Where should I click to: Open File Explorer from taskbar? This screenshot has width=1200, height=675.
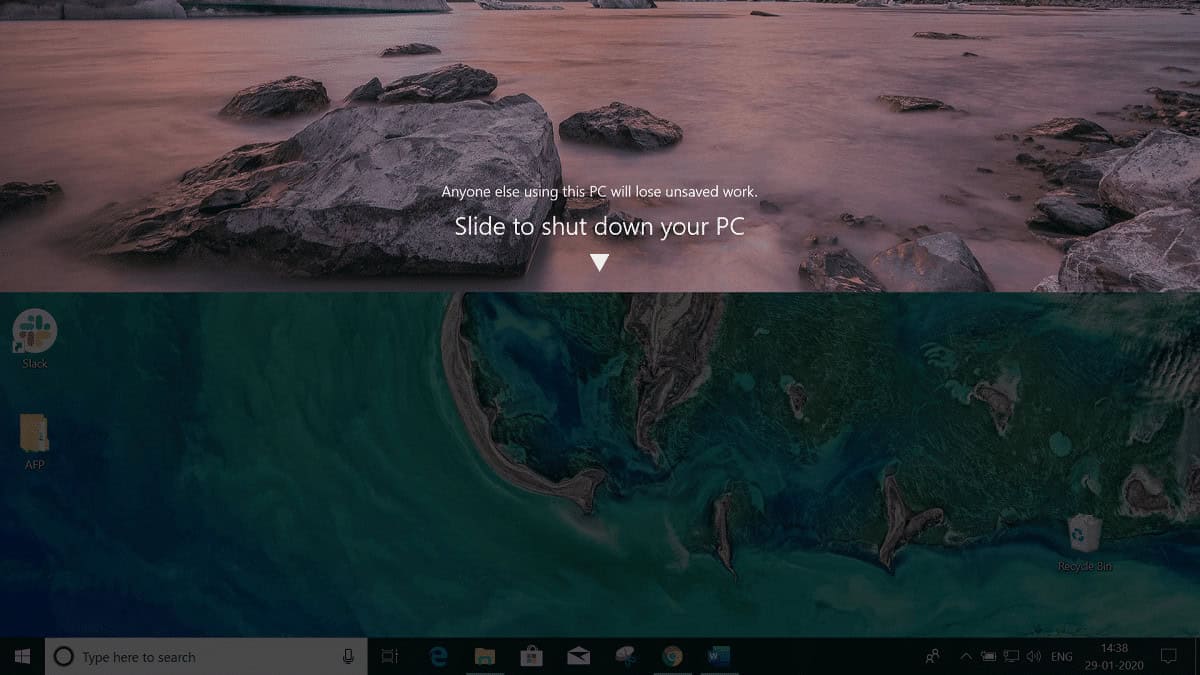pyautogui.click(x=485, y=657)
